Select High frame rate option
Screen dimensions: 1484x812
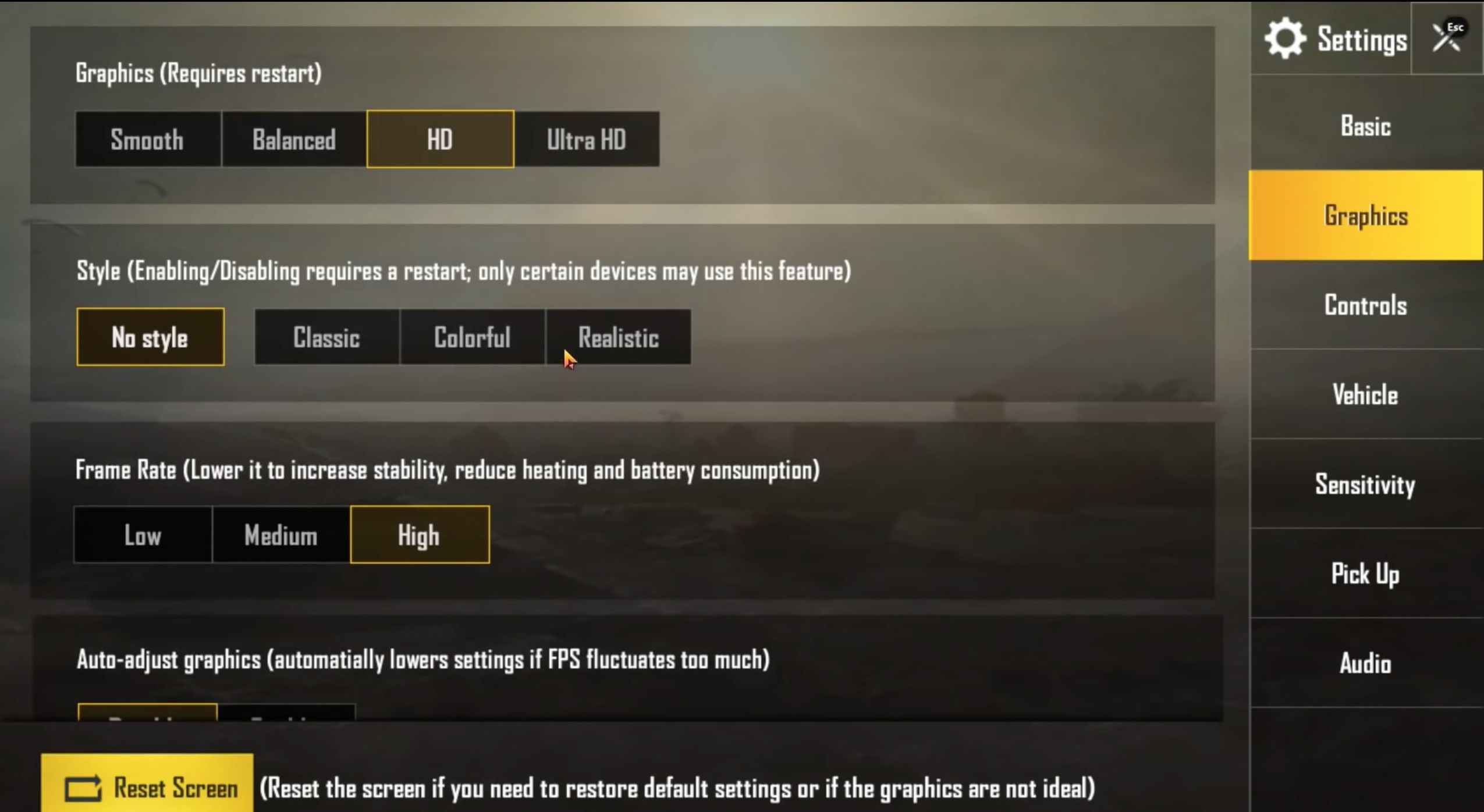coord(420,535)
